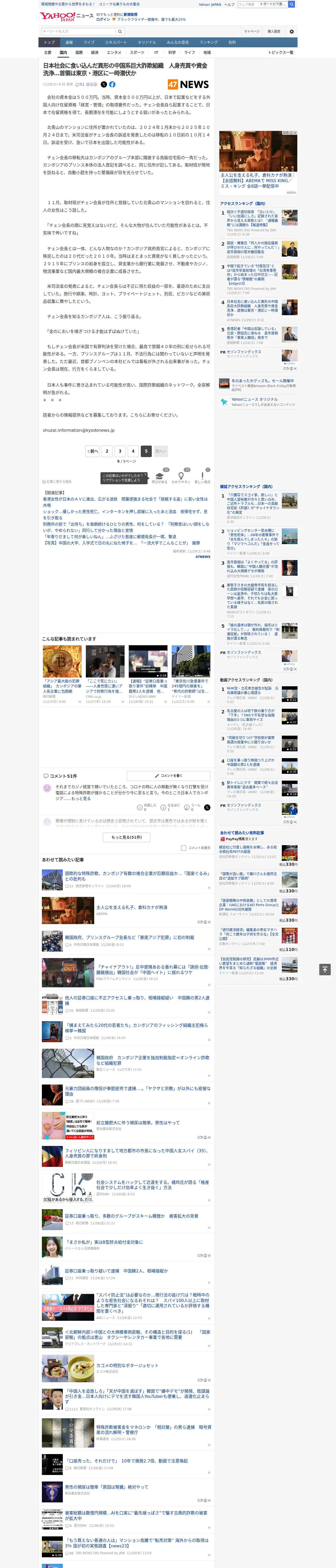
Task: Open the 47NEWS publisher logo
Action: tap(188, 85)
